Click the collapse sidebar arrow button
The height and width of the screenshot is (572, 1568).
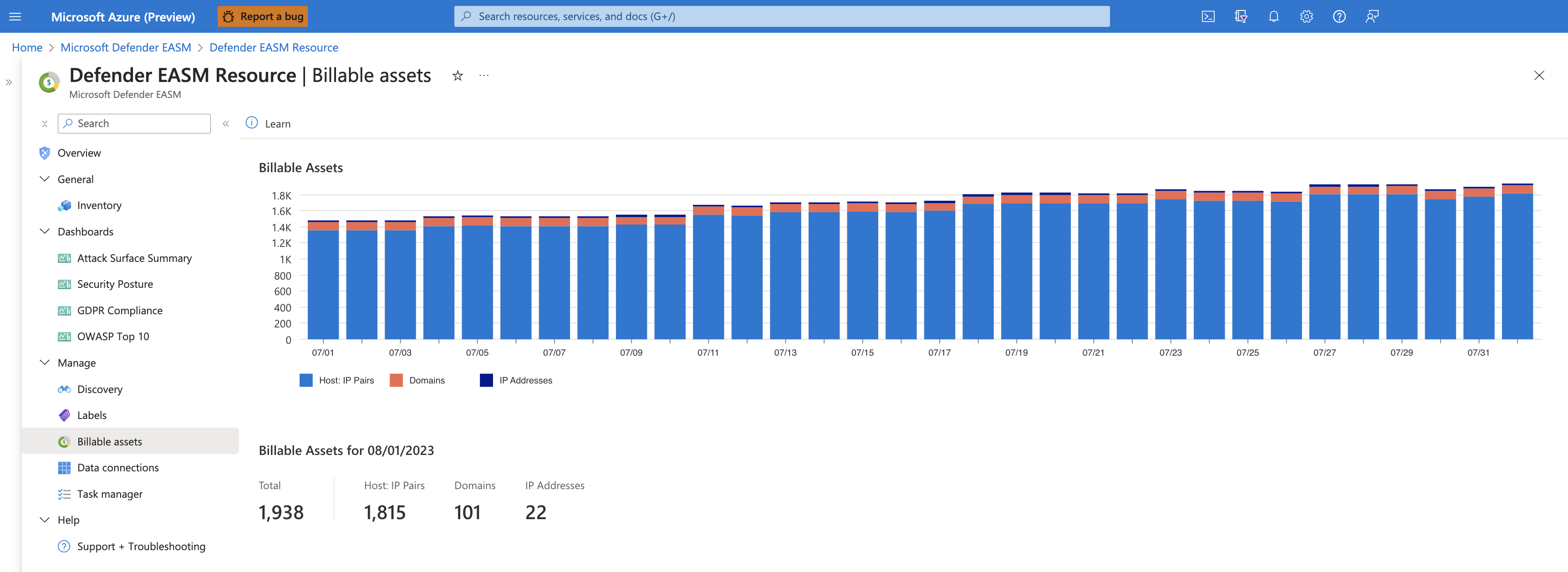tap(226, 123)
